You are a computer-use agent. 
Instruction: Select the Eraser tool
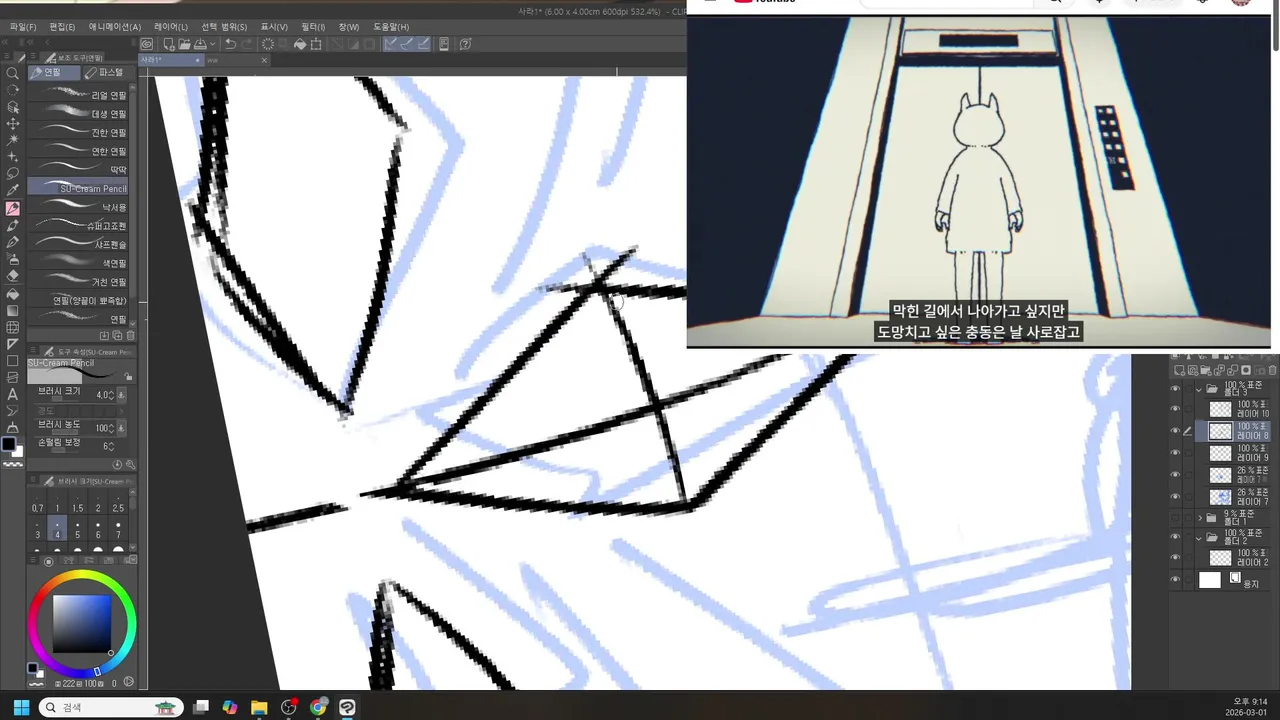(x=12, y=275)
